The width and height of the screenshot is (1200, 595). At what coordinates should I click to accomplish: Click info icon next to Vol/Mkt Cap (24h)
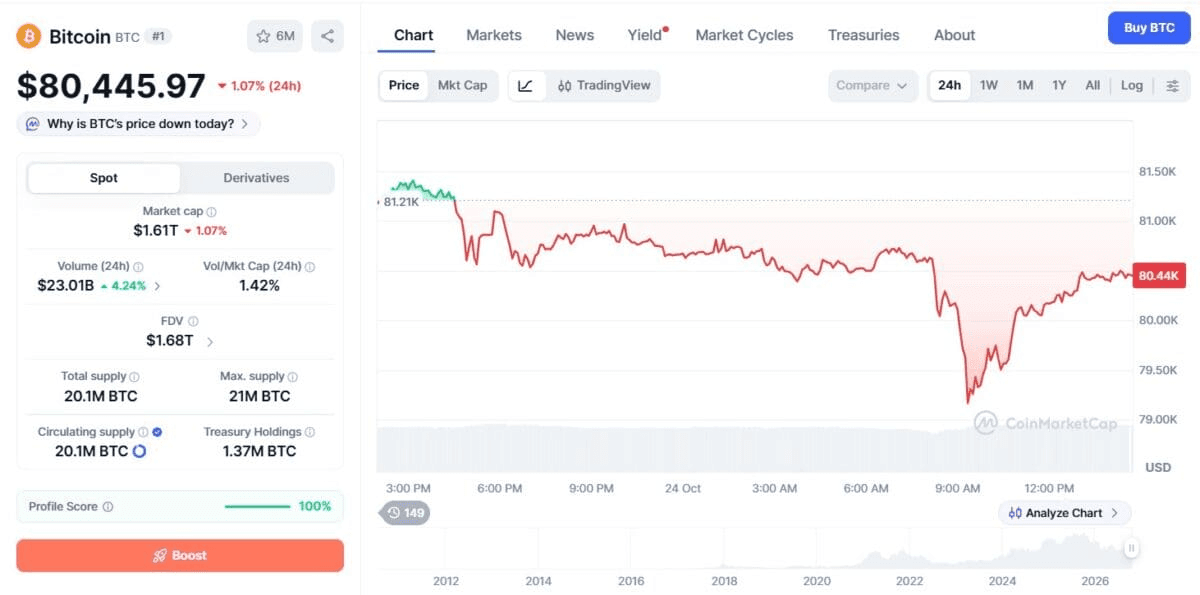[310, 267]
